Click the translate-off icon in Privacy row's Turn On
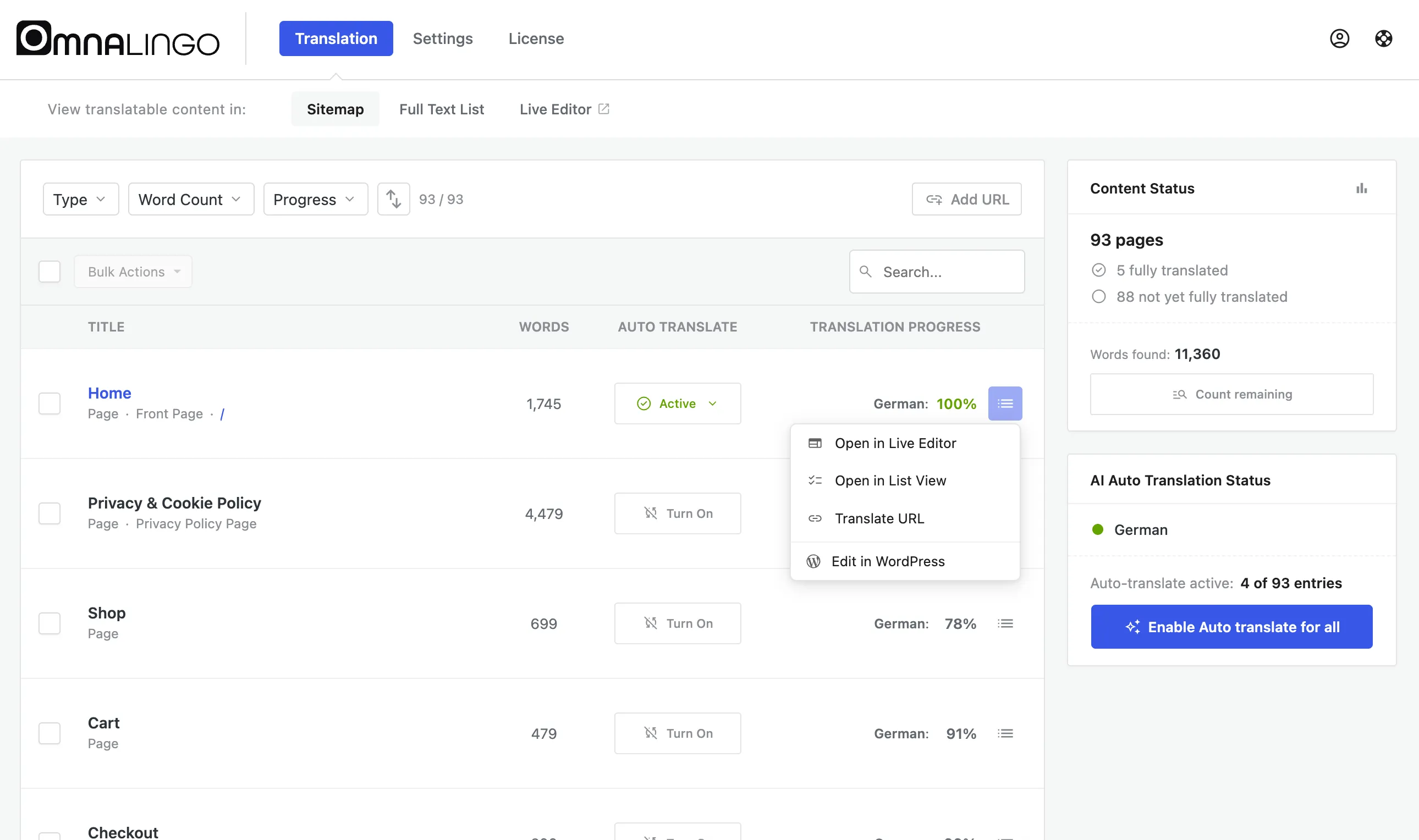The image size is (1419, 840). [651, 513]
